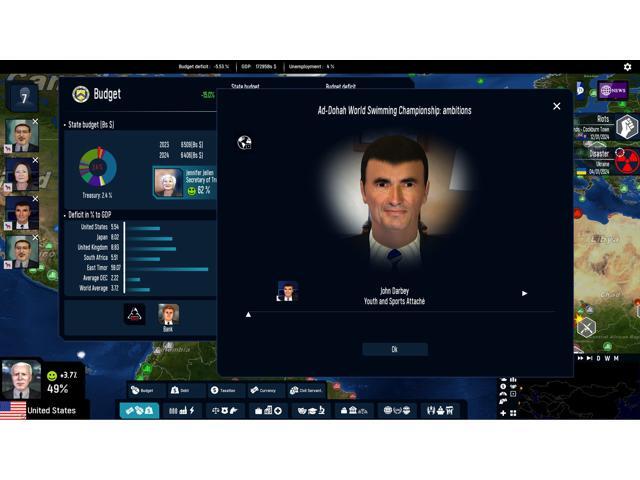Select John Darbey's small portrait thumbnail

[x=287, y=291]
